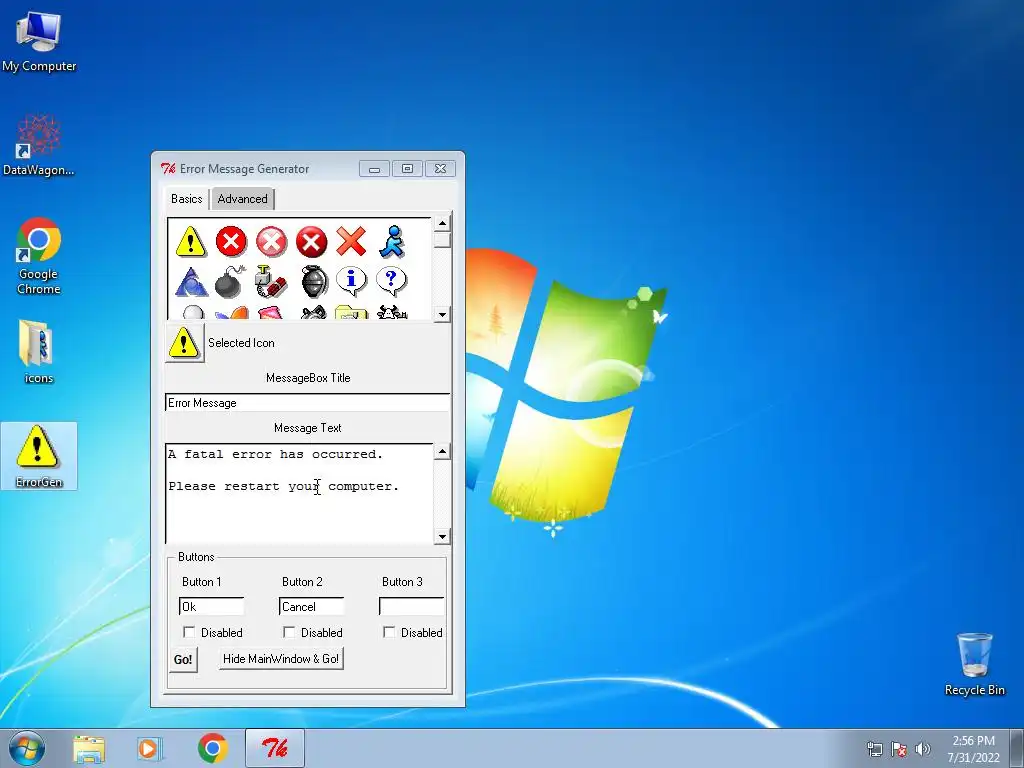Click the network tray icon

pos(874,749)
